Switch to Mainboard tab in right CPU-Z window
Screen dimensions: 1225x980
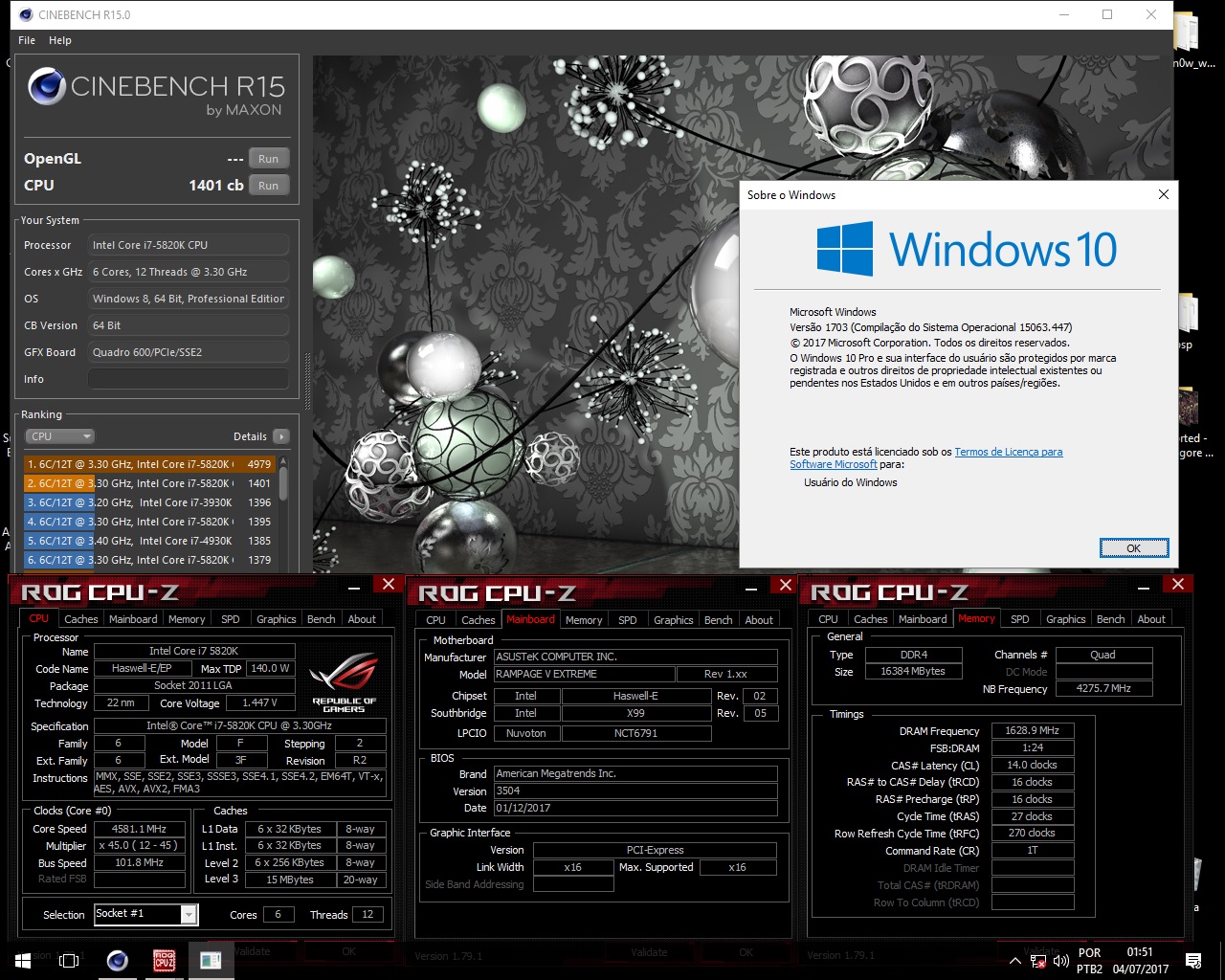pyautogui.click(x=923, y=619)
